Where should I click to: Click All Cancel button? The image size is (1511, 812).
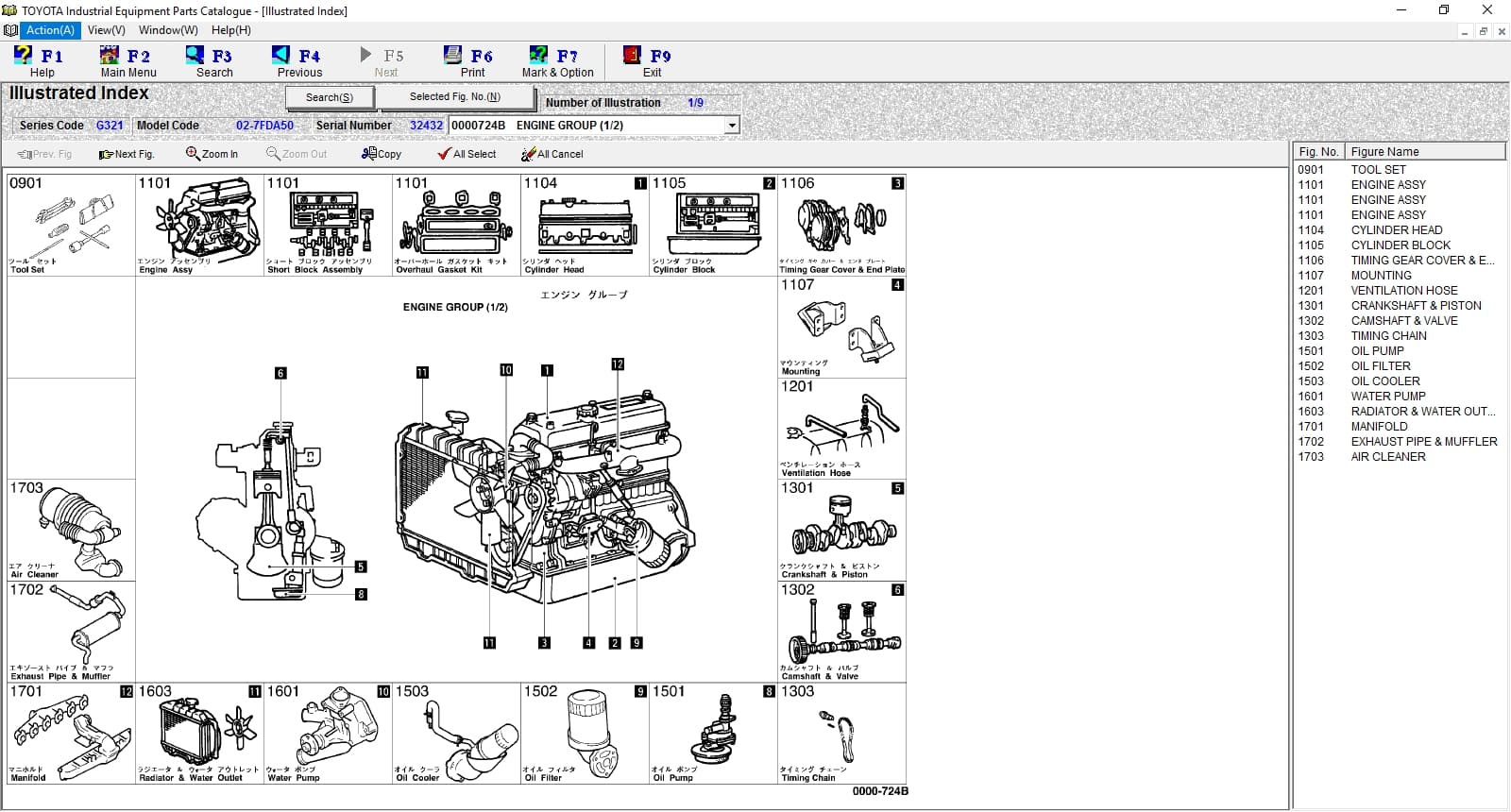point(552,154)
